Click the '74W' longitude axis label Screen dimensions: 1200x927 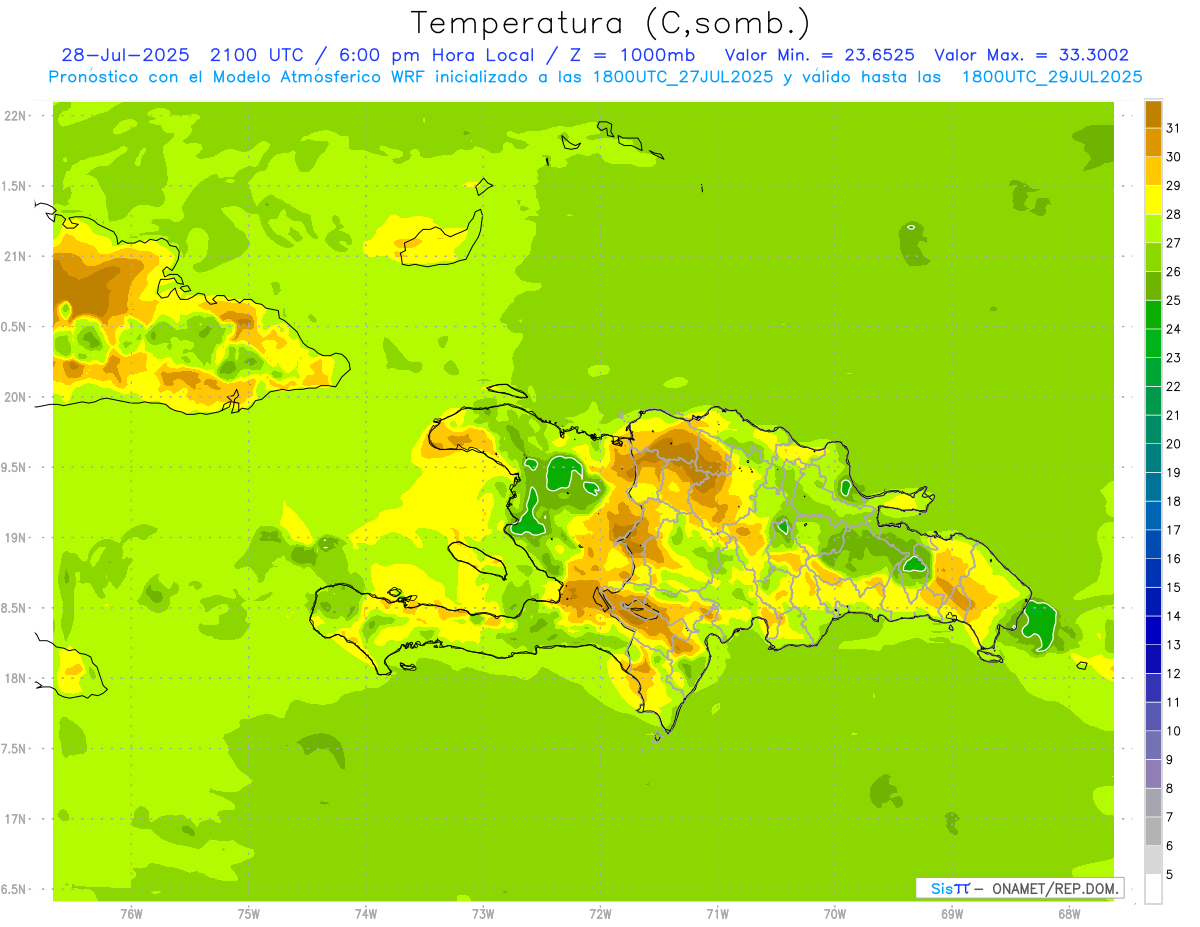[366, 914]
